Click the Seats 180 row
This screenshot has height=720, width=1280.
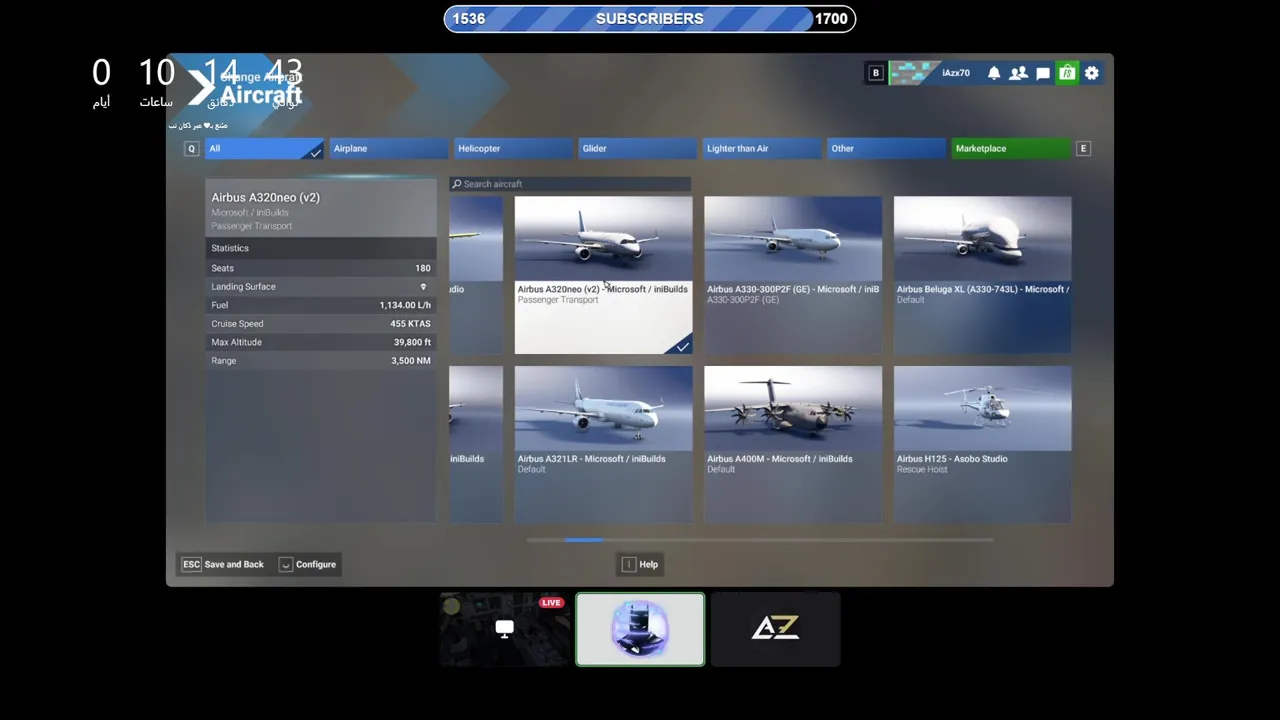321,268
